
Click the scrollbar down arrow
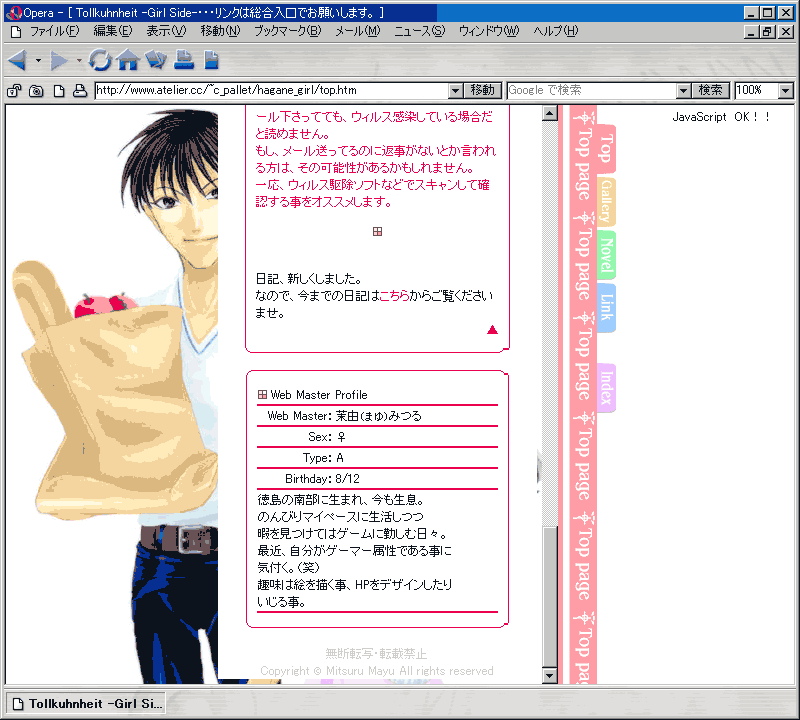[549, 676]
